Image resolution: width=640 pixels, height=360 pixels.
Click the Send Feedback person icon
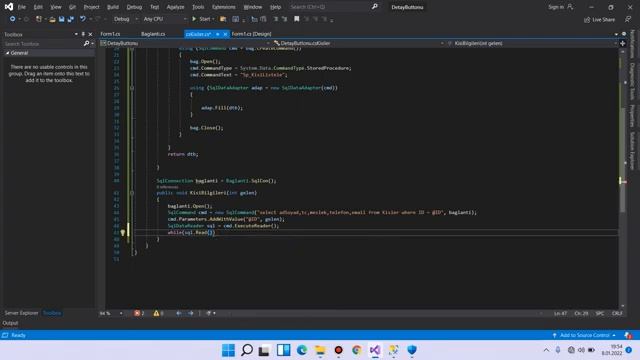[628, 20]
